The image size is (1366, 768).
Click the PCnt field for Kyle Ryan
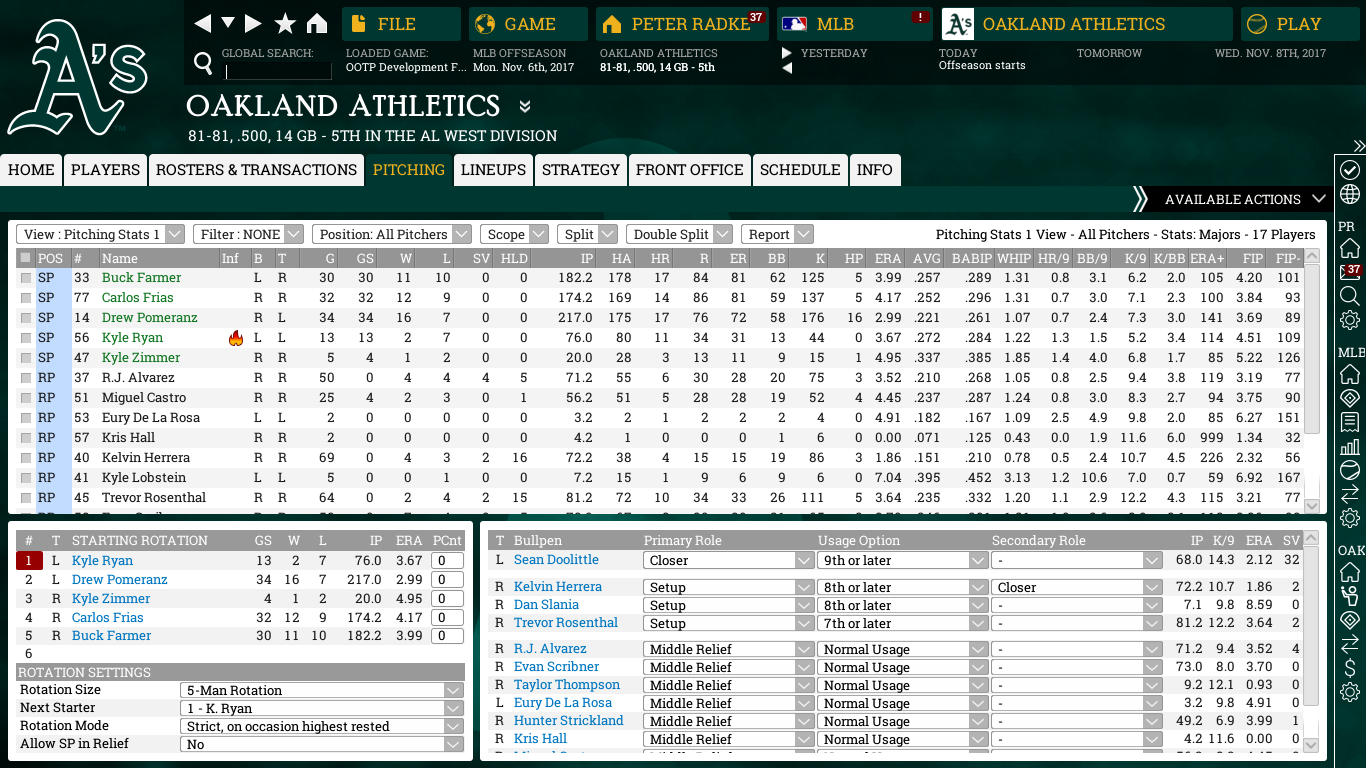point(447,561)
